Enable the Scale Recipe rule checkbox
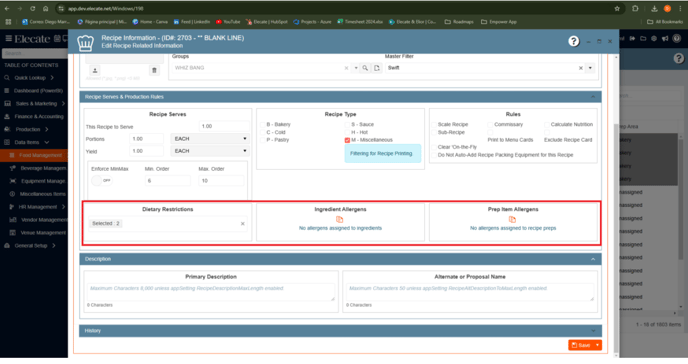Viewport: 688px width, 364px height. (x=434, y=125)
